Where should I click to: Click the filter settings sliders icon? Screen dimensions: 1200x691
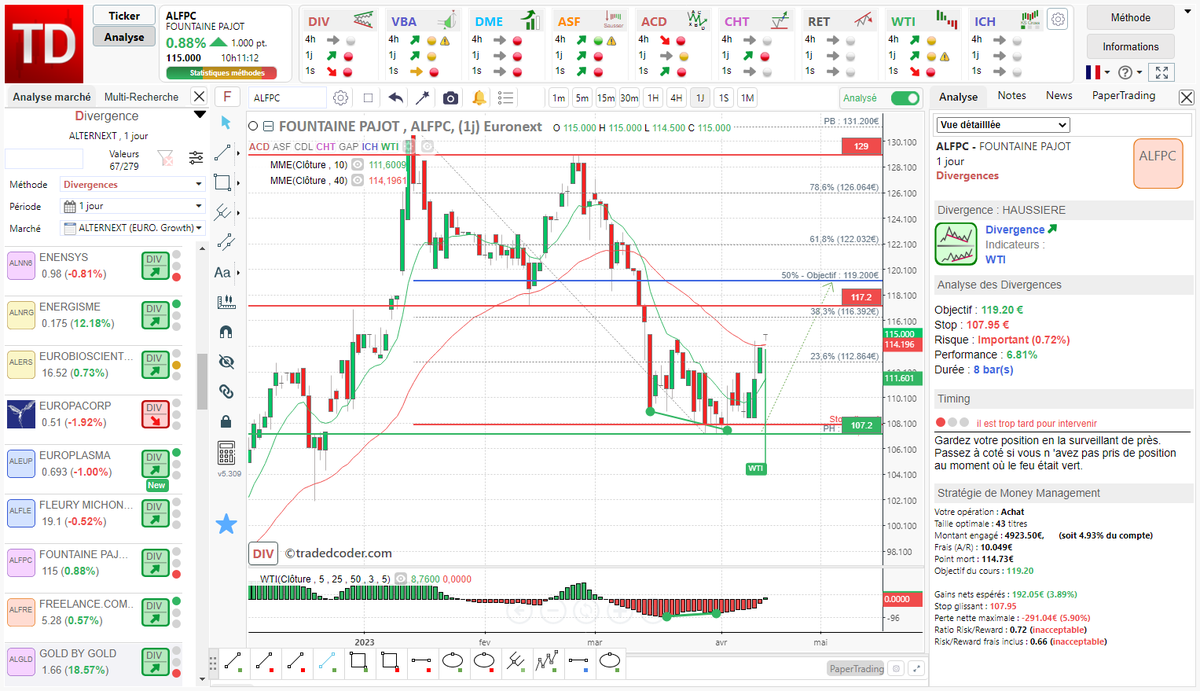coord(195,157)
